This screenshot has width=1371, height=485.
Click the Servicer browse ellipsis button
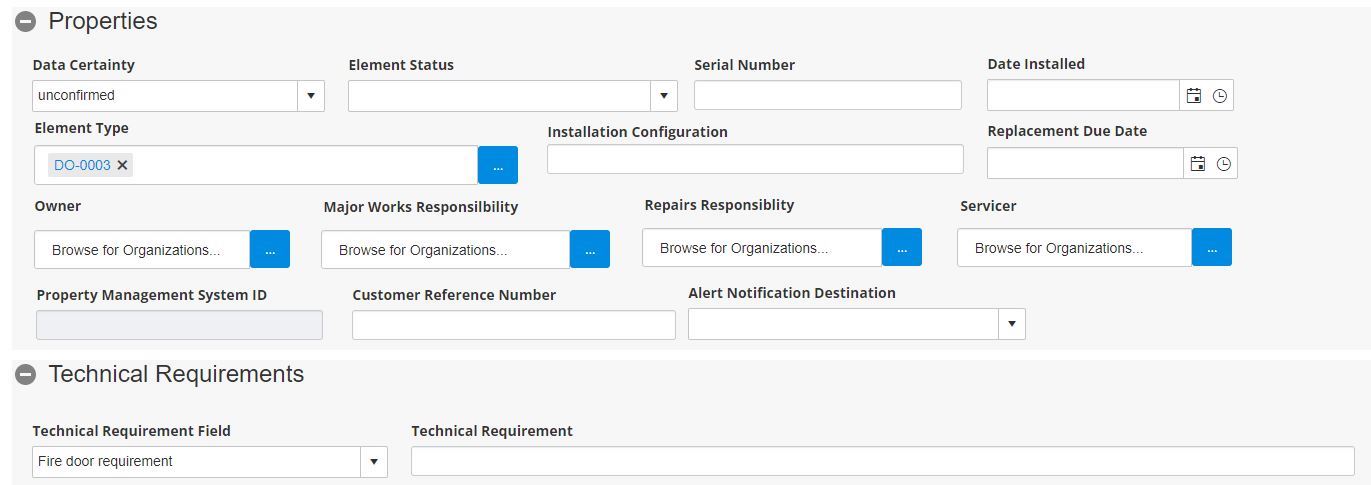(x=1212, y=248)
